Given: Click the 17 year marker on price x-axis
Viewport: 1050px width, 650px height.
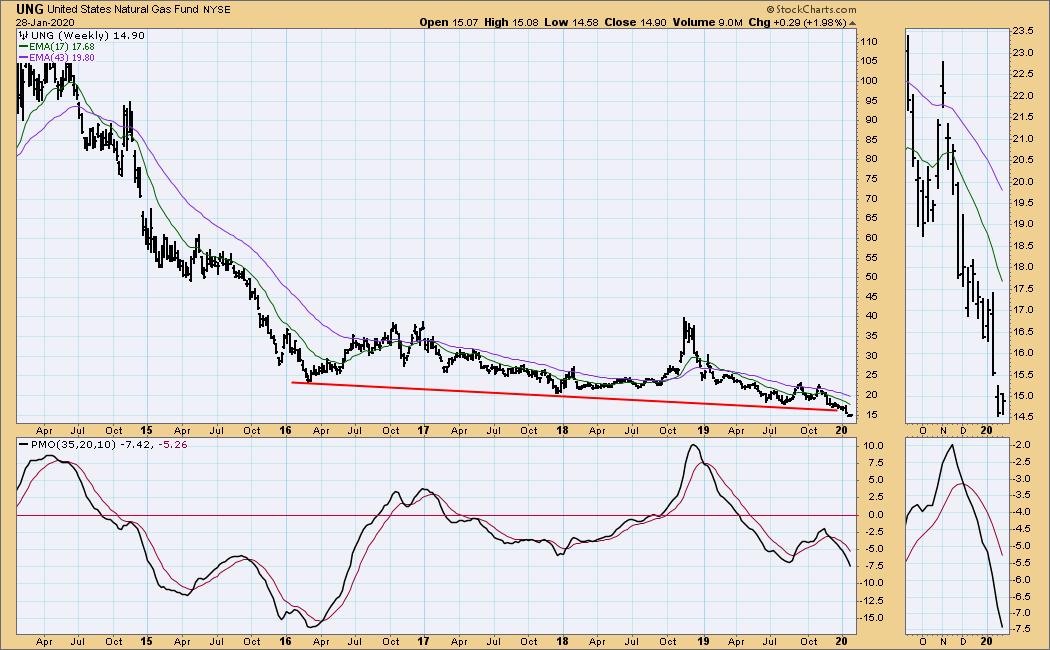Looking at the screenshot, I should [x=424, y=428].
